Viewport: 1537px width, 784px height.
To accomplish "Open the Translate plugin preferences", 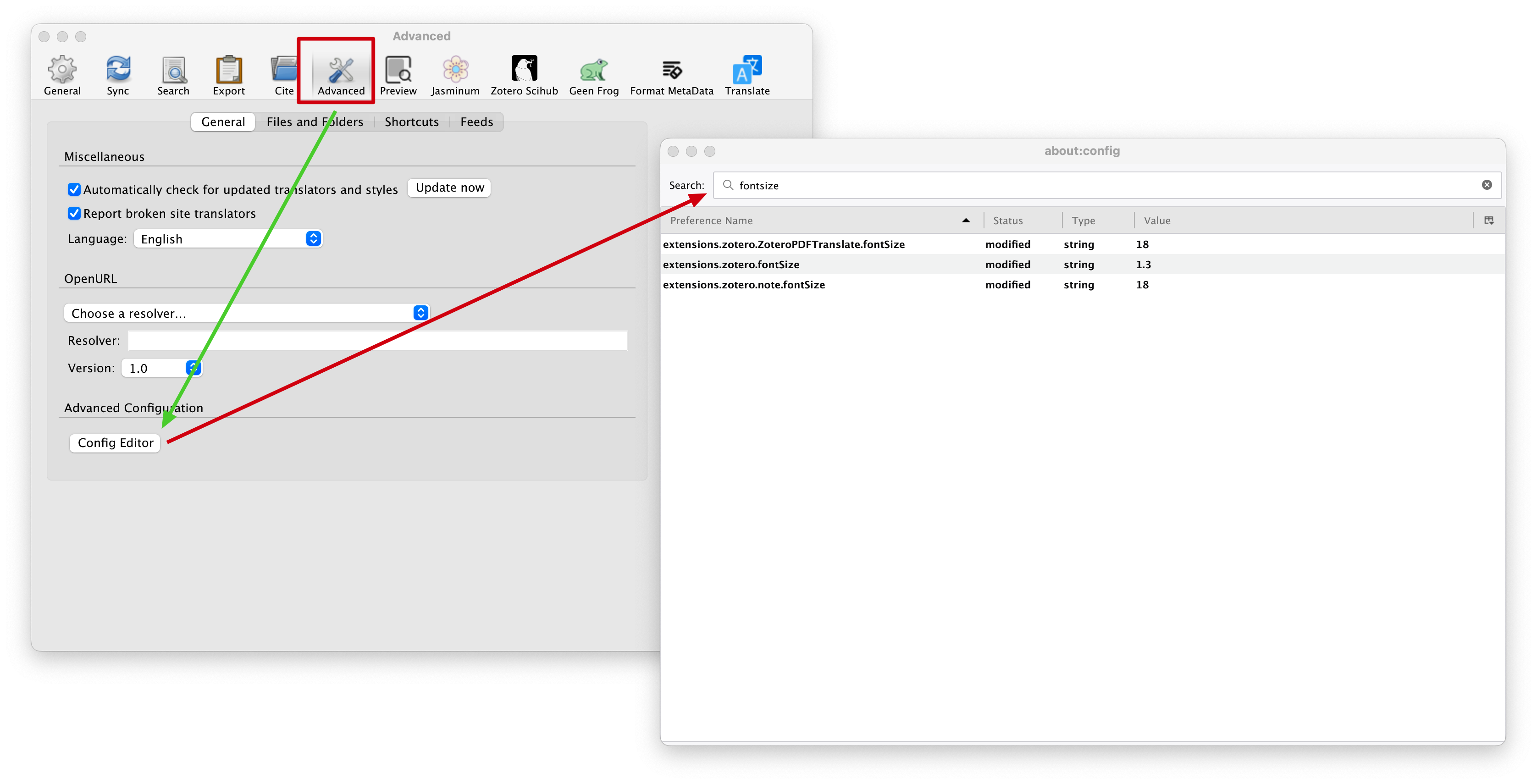I will click(x=747, y=76).
